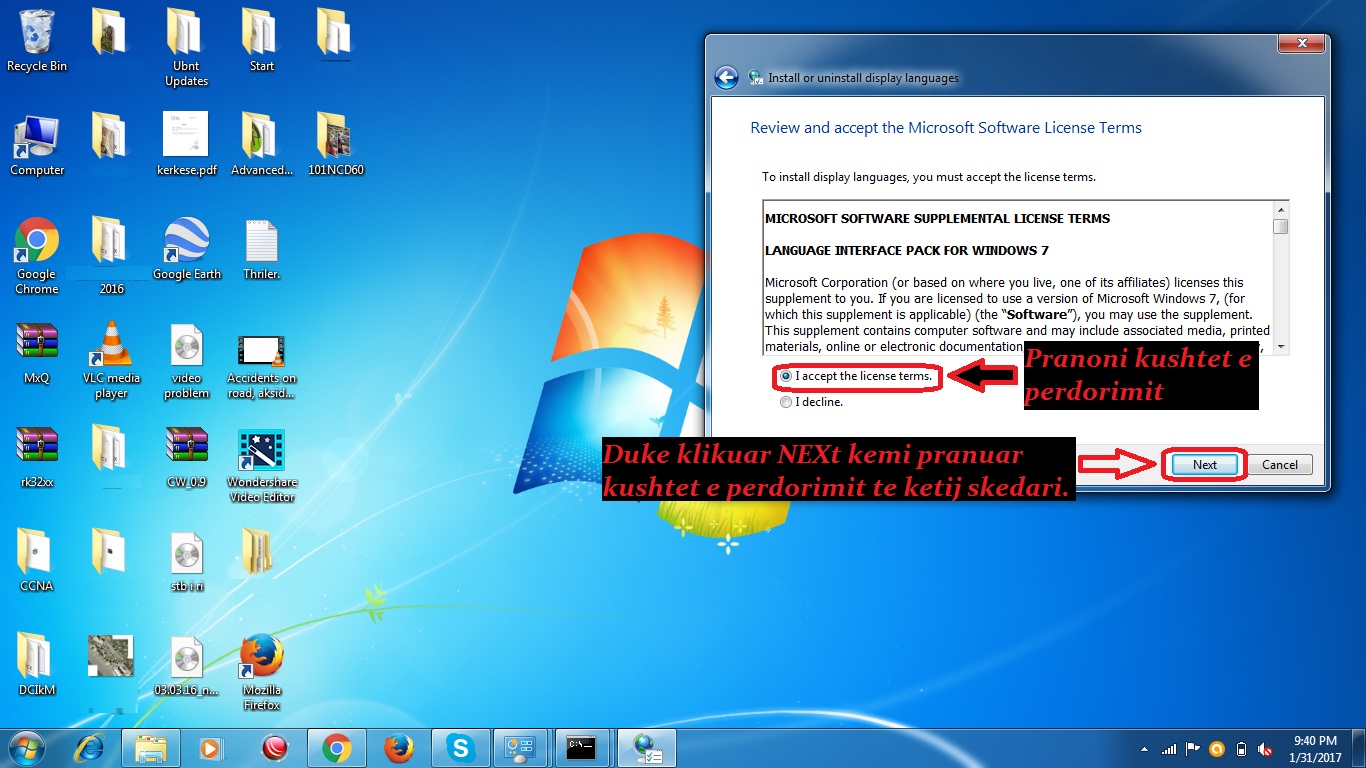
Task: Select Mozilla Firefox desktop shortcut
Action: tap(261, 672)
